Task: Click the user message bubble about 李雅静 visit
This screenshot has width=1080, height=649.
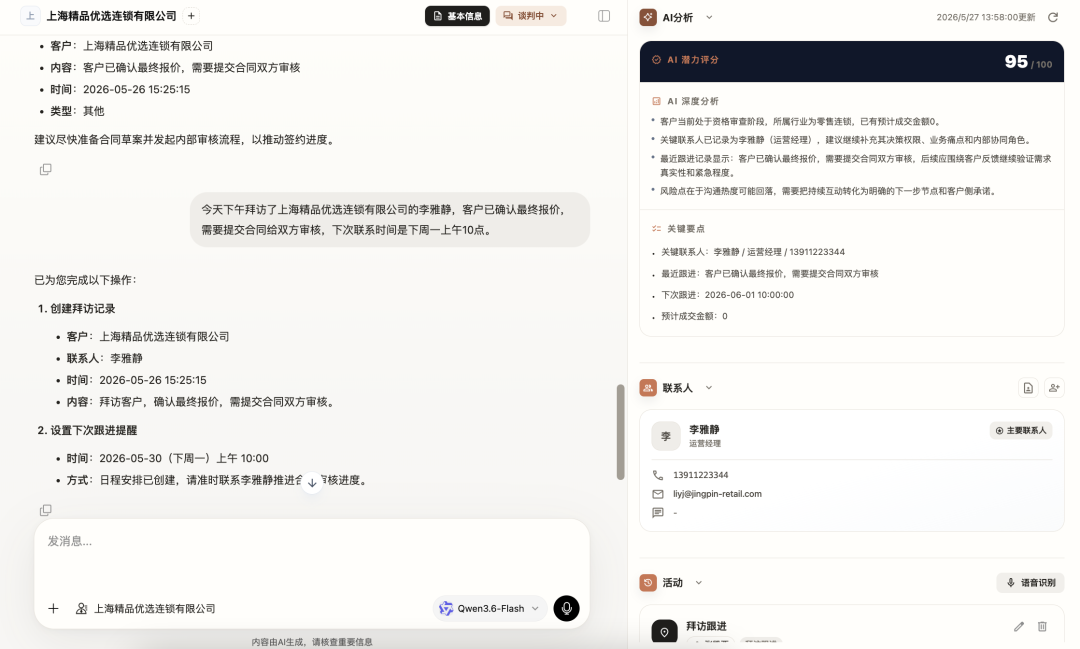Action: tap(390, 220)
